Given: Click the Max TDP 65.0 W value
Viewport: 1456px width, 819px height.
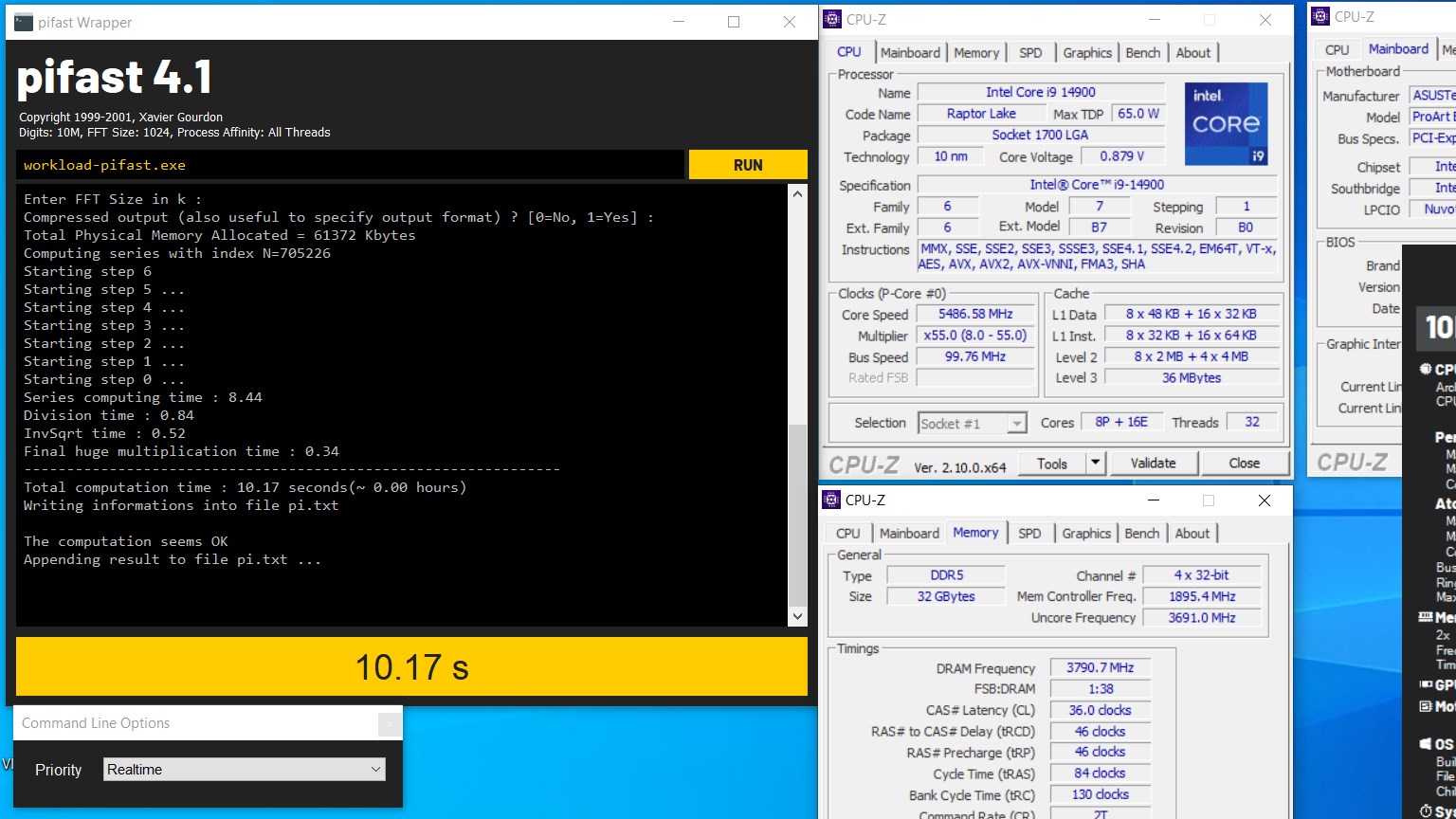Looking at the screenshot, I should click(1137, 113).
